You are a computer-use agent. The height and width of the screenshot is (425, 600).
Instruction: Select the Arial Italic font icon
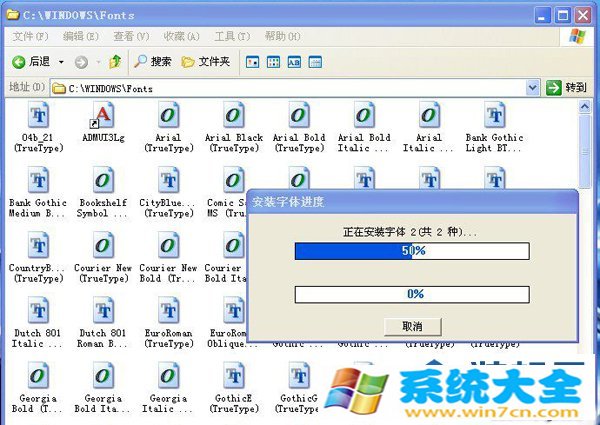coord(429,115)
